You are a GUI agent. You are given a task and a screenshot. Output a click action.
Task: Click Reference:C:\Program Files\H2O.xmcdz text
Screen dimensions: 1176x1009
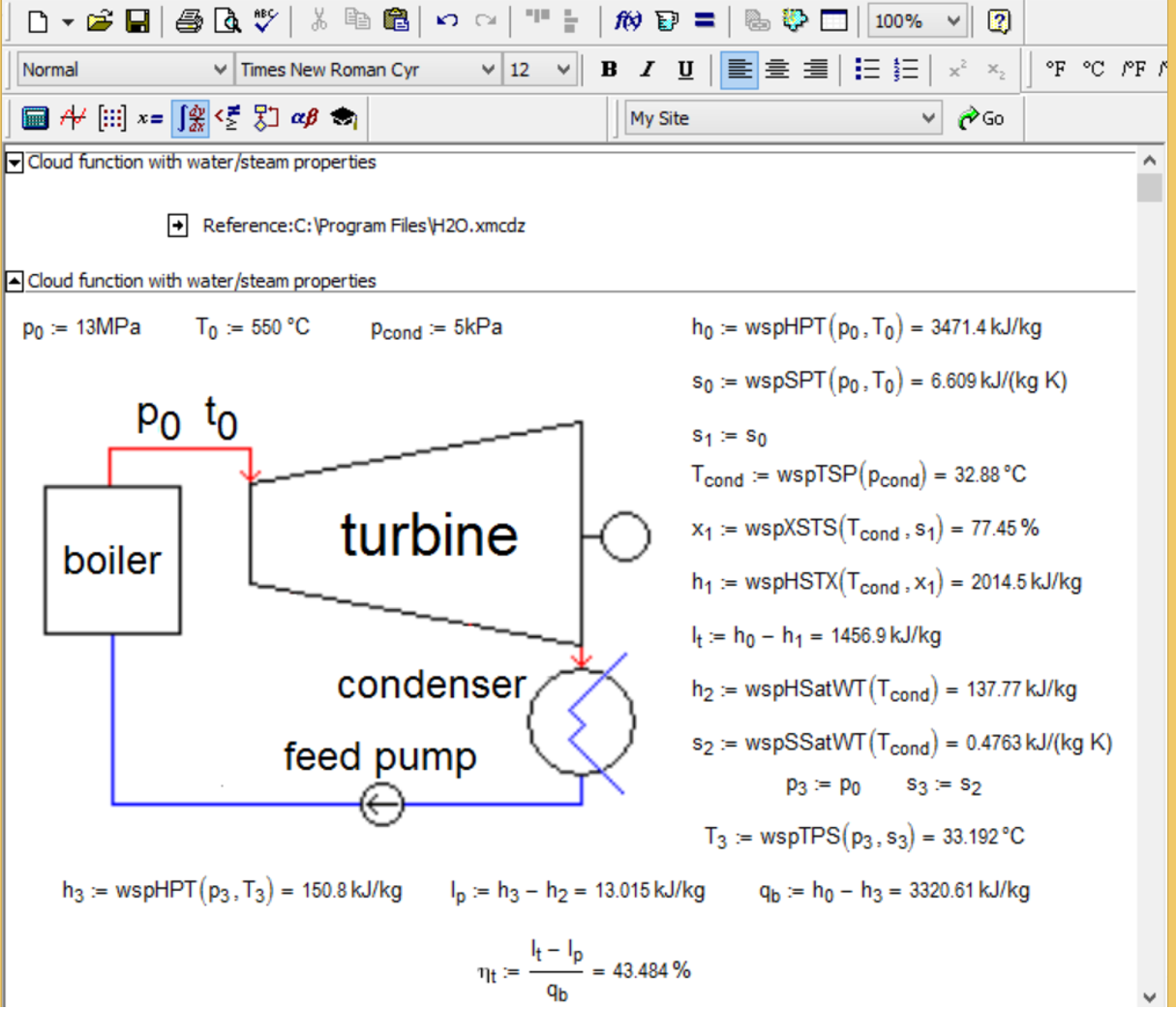point(364,226)
